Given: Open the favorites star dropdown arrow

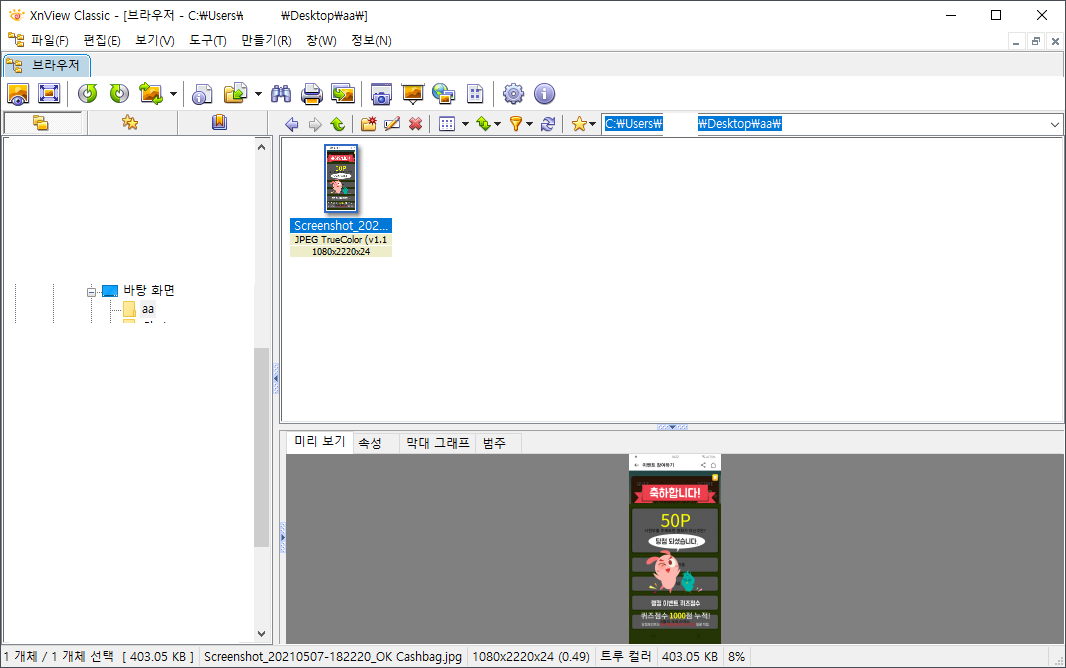Looking at the screenshot, I should 593,124.
